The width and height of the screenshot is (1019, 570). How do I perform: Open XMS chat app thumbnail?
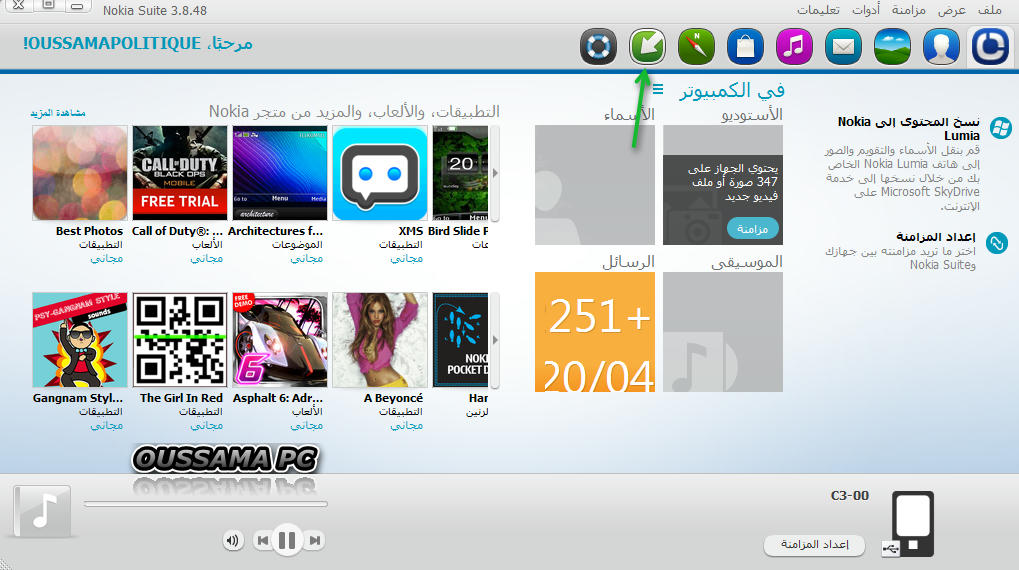380,174
